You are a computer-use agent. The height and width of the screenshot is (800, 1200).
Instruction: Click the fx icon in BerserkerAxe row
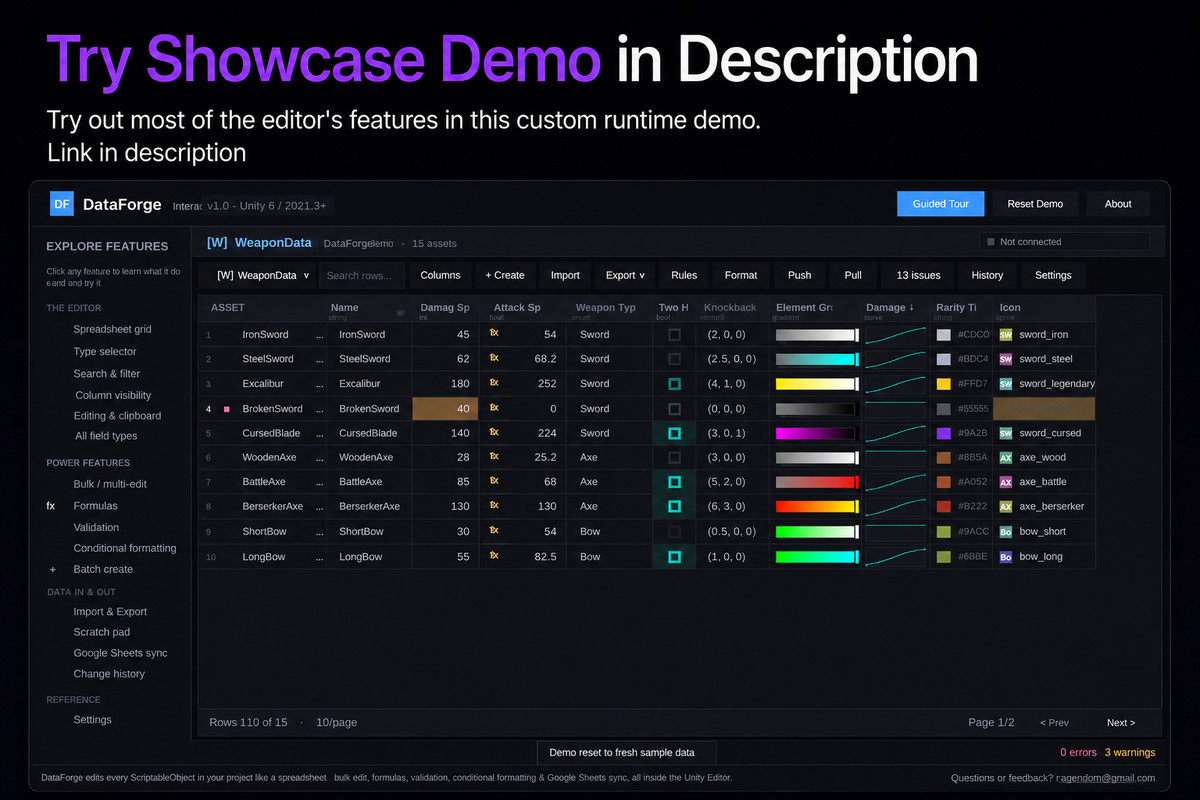click(x=494, y=506)
